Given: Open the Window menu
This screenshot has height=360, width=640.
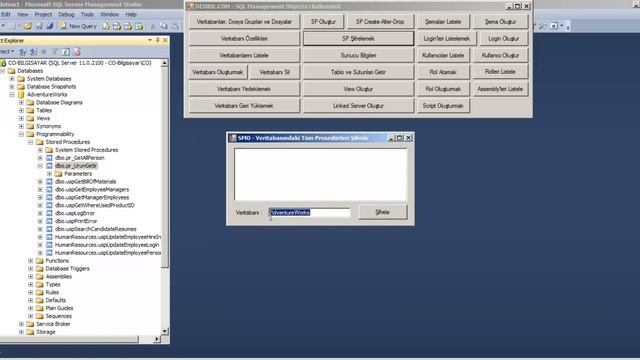Looking at the screenshot, I should coord(109,14).
